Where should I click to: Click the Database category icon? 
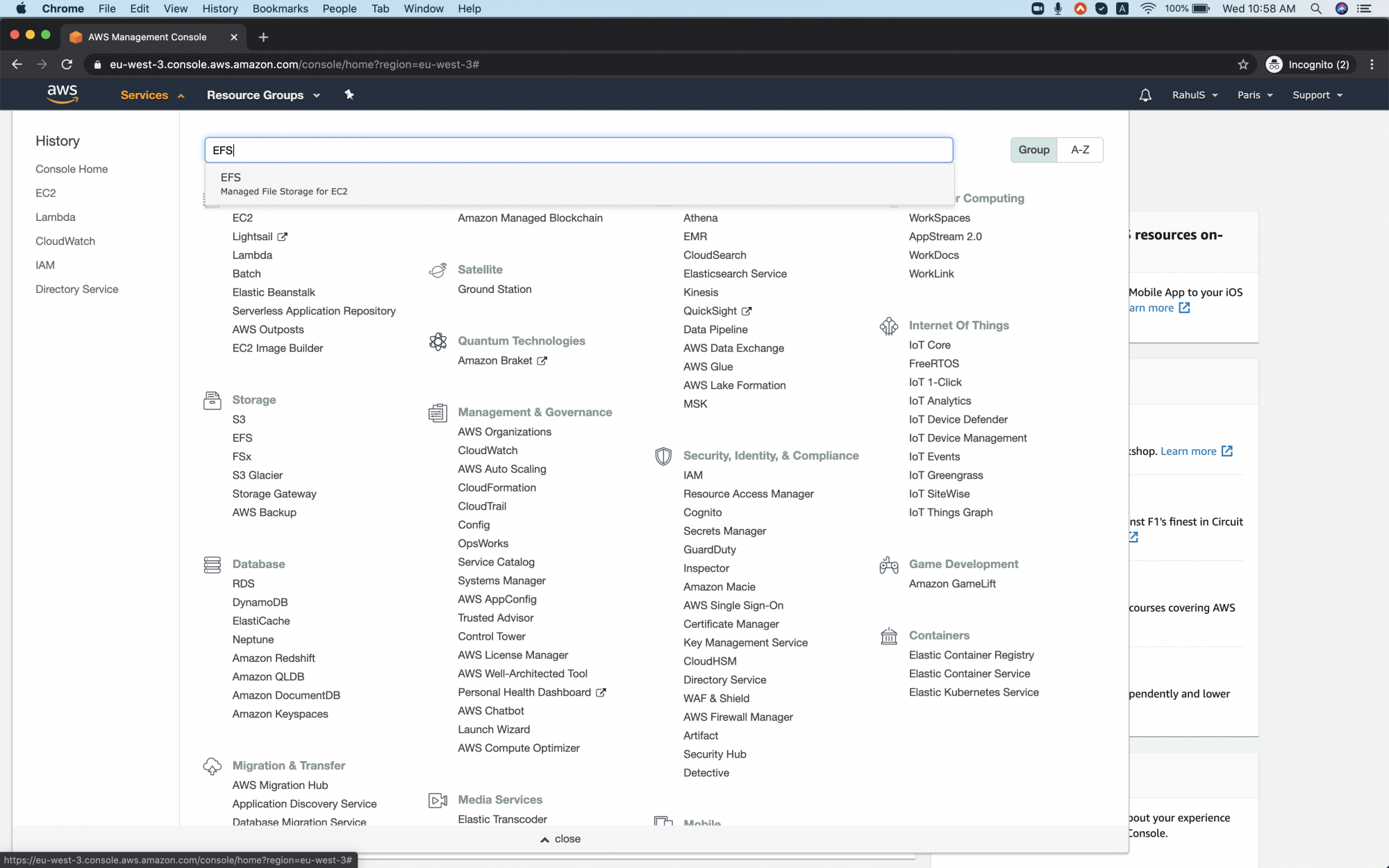tap(212, 565)
